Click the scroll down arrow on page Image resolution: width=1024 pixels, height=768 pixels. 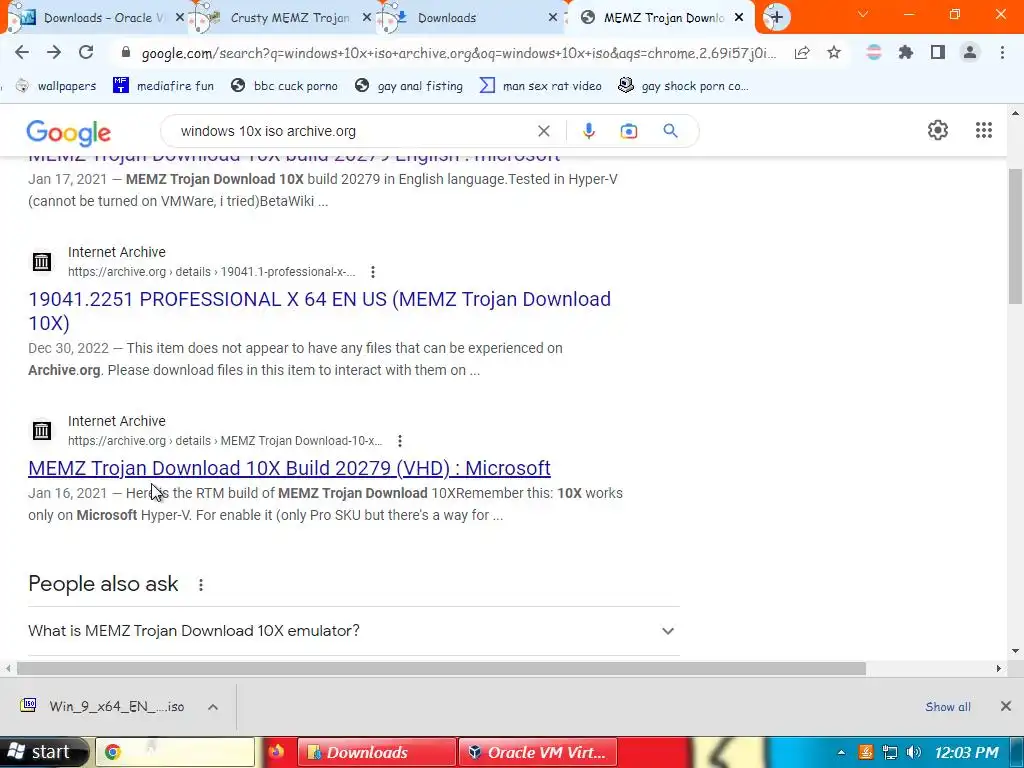point(1015,650)
